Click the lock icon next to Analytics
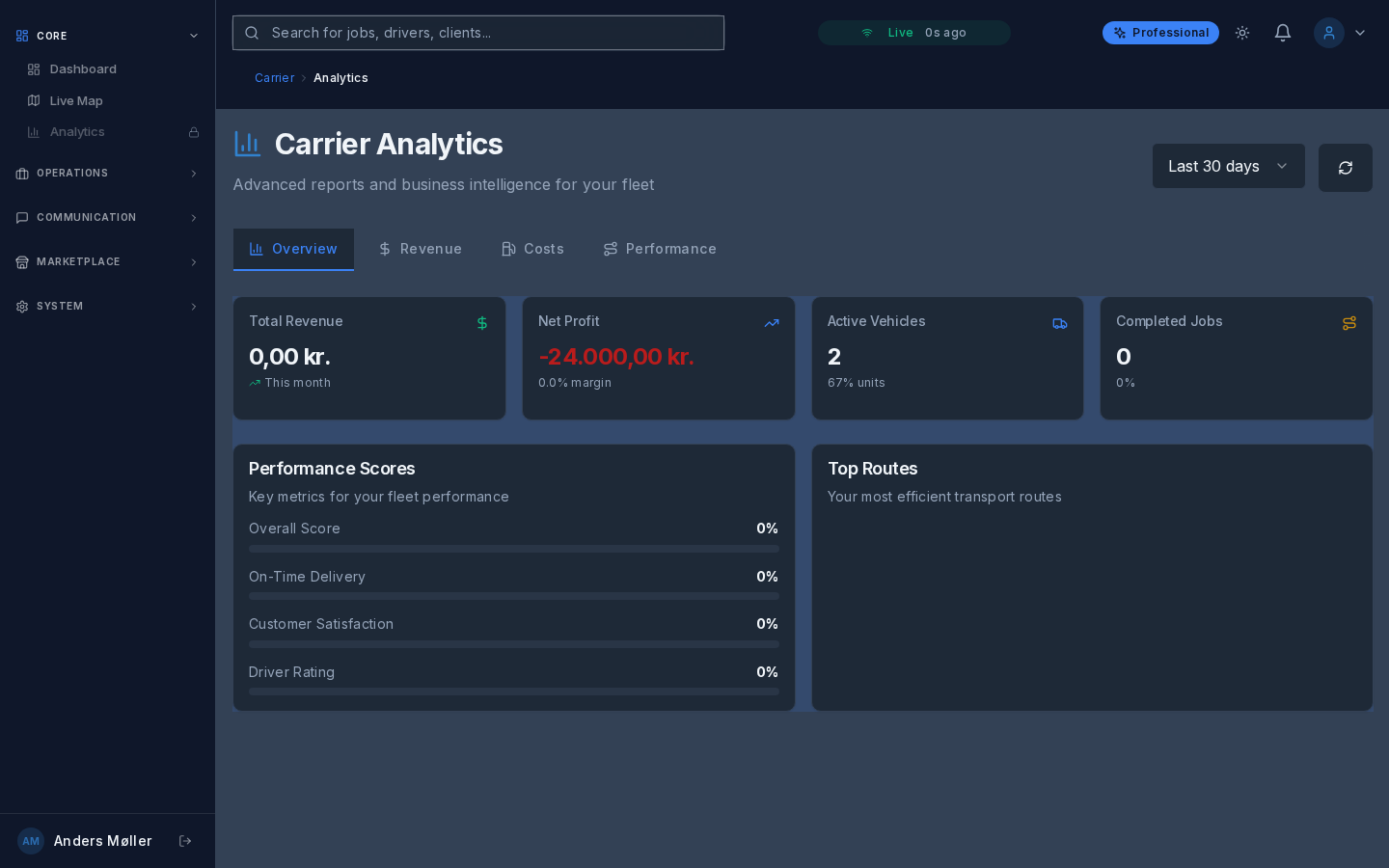Viewport: 1389px width, 868px height. coord(194,132)
